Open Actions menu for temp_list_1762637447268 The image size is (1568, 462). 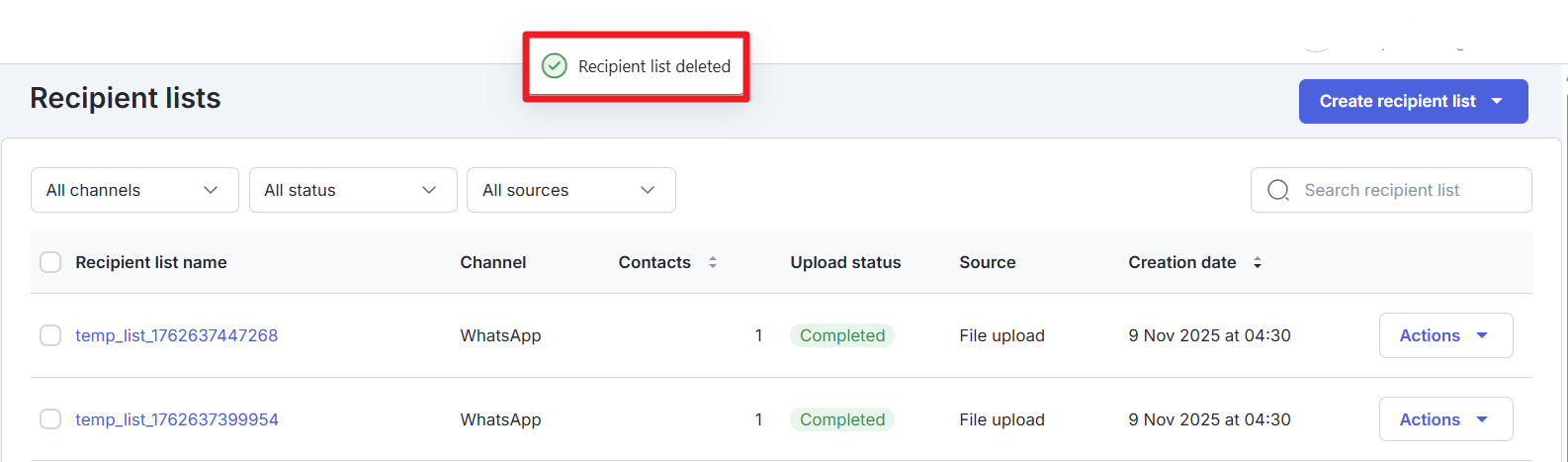tap(1445, 335)
